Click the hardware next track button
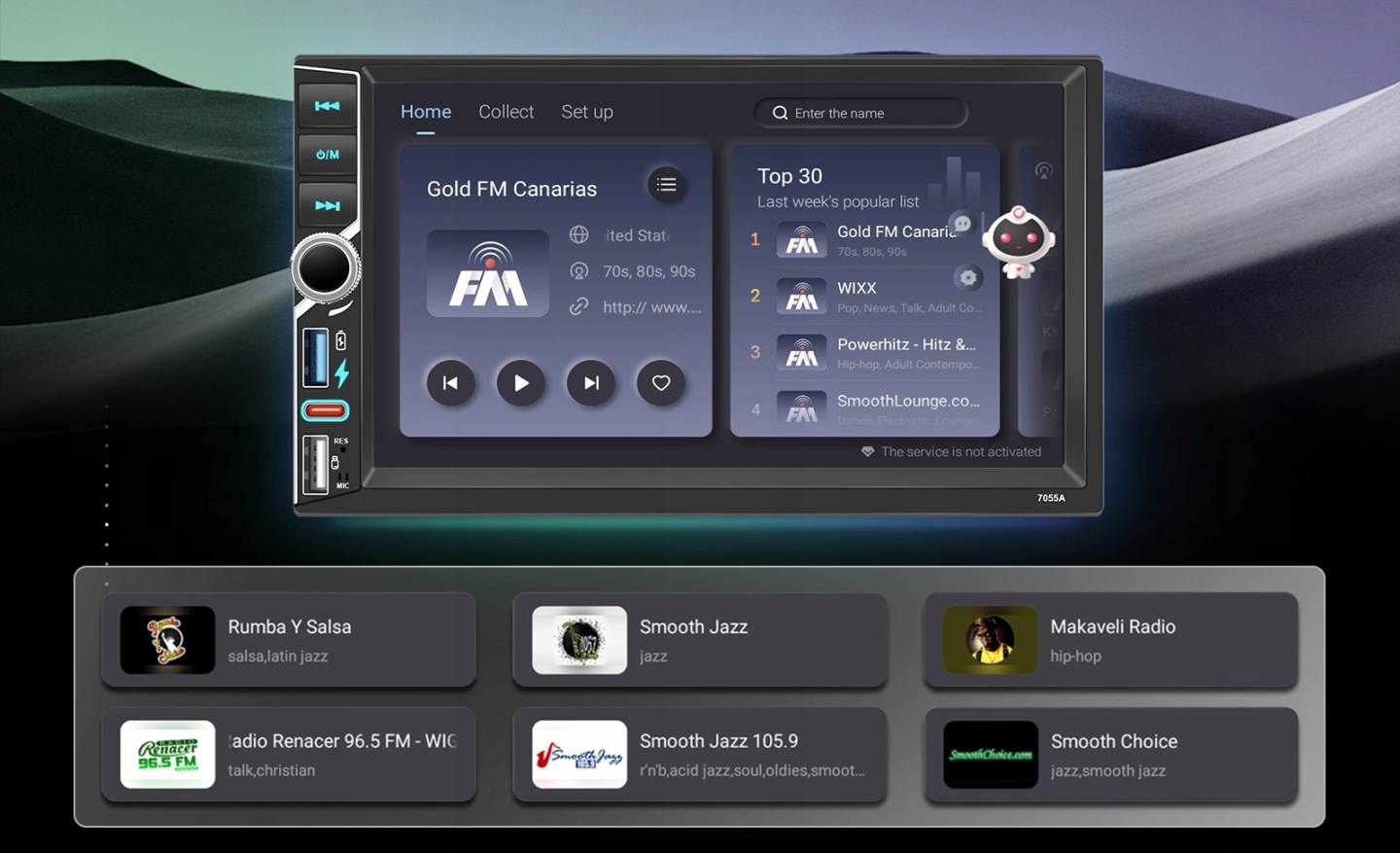The width and height of the screenshot is (1400, 853). (328, 205)
